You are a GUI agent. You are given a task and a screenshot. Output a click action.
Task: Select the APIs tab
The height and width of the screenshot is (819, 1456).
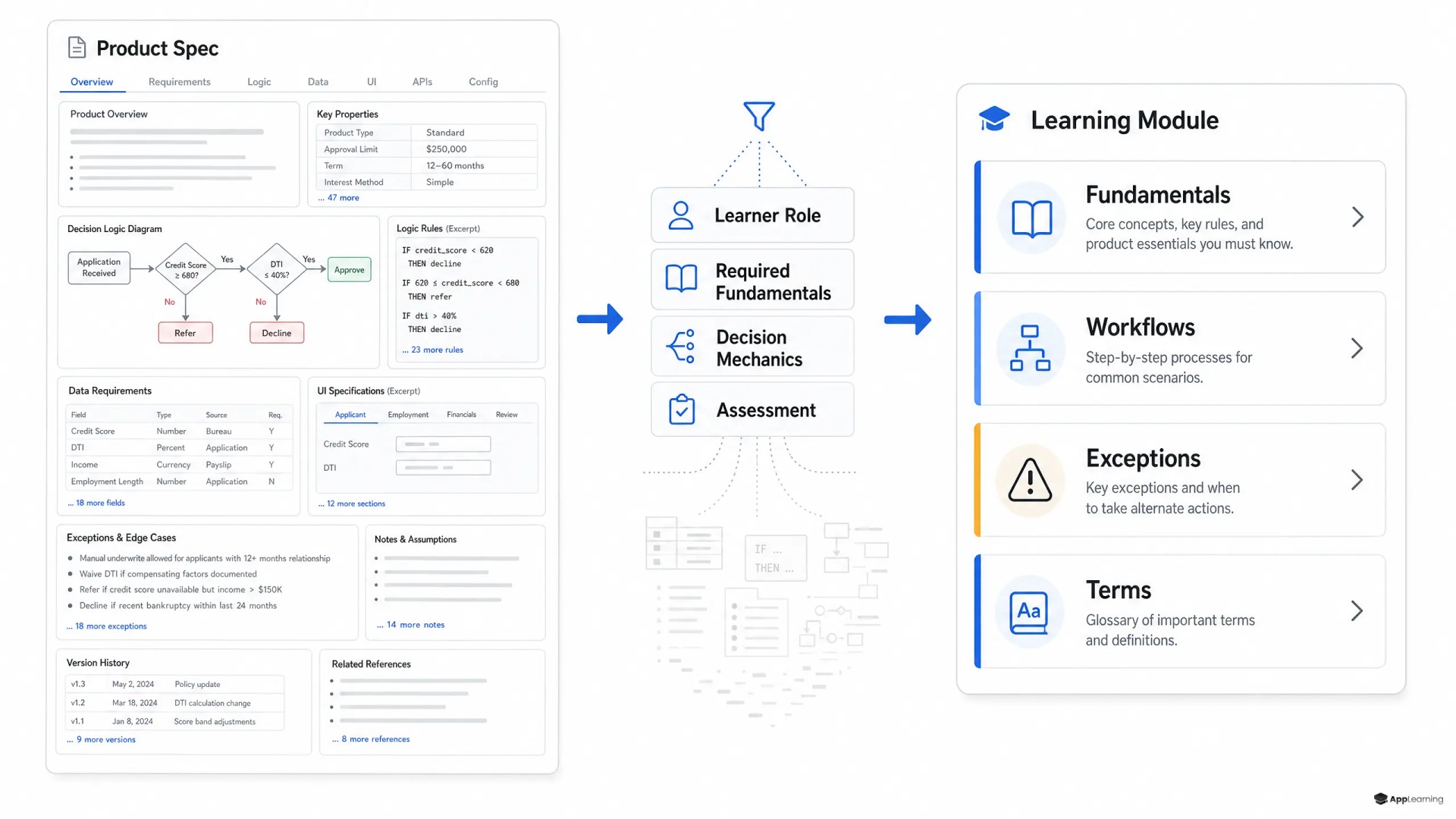[422, 82]
